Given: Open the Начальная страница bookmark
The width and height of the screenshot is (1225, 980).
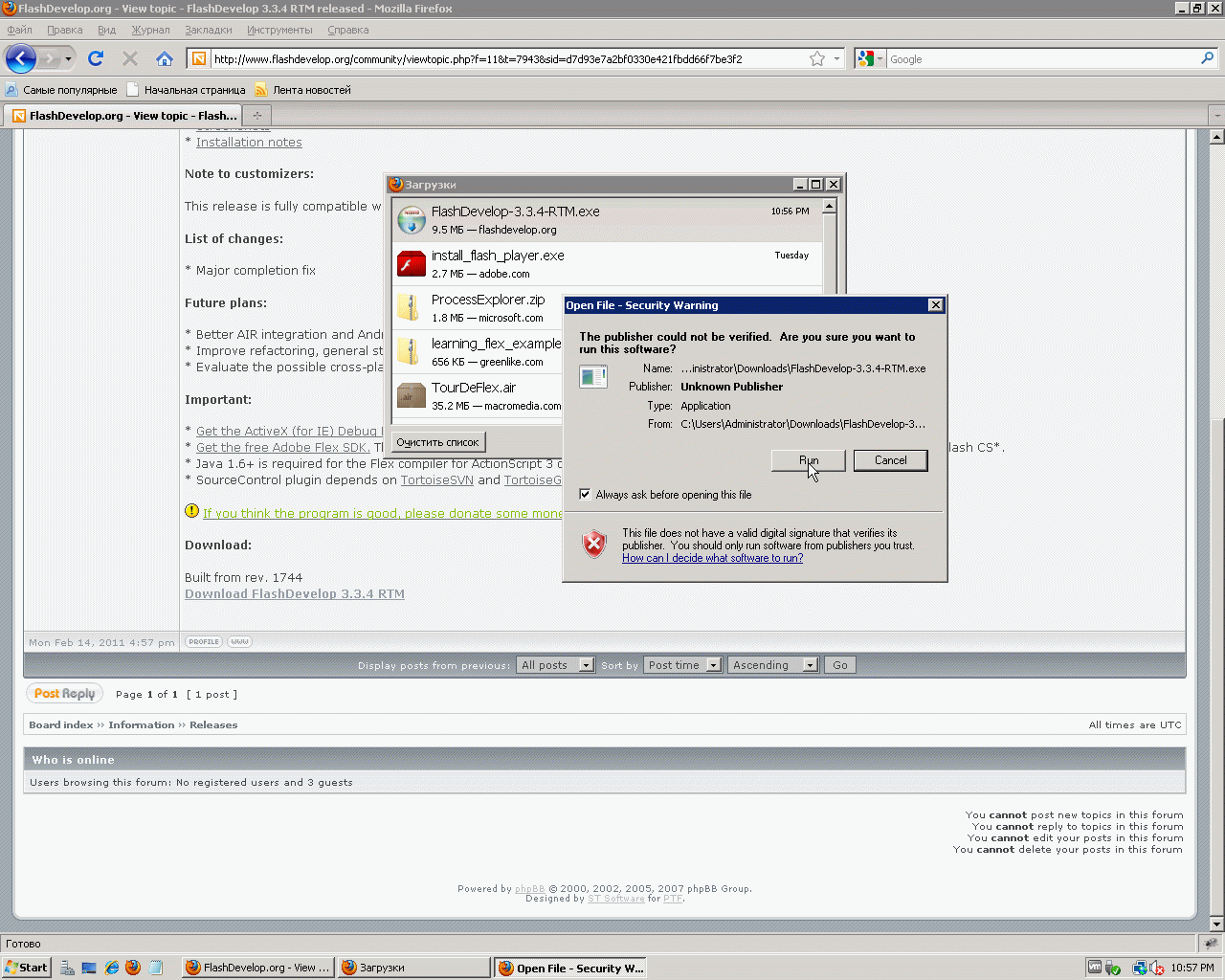Looking at the screenshot, I should 186,90.
